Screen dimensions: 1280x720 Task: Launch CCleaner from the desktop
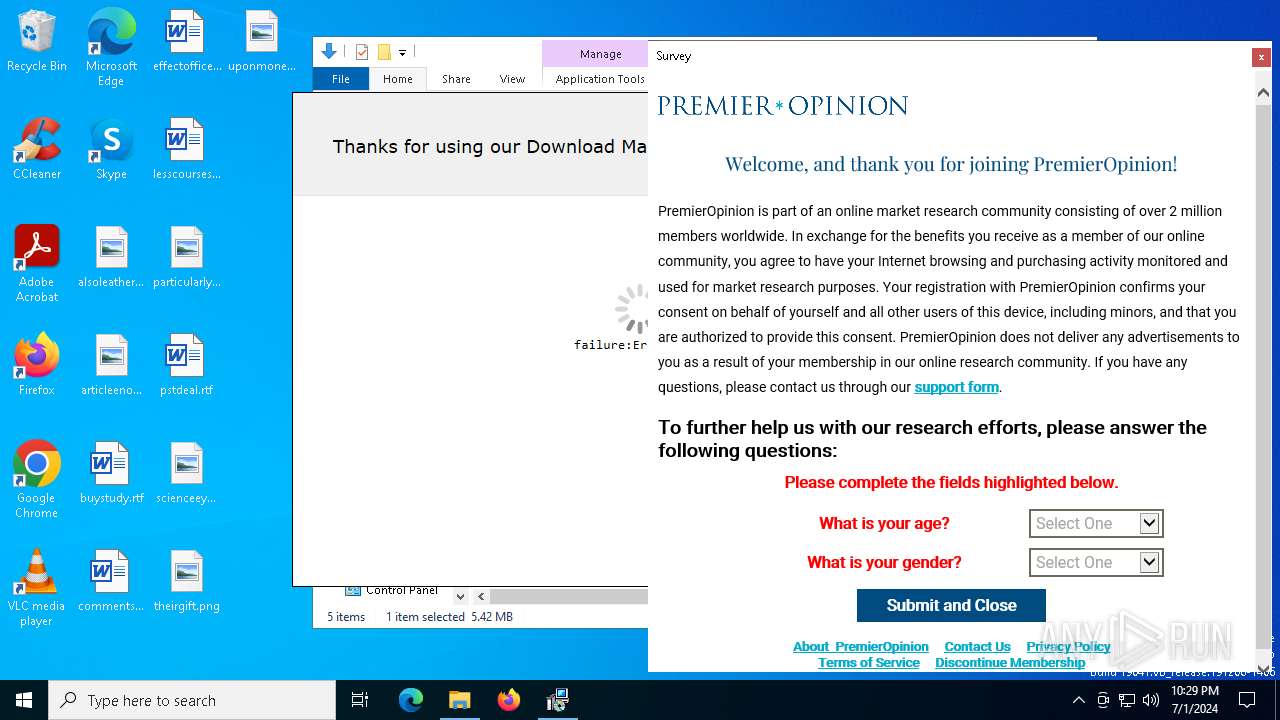(x=37, y=150)
